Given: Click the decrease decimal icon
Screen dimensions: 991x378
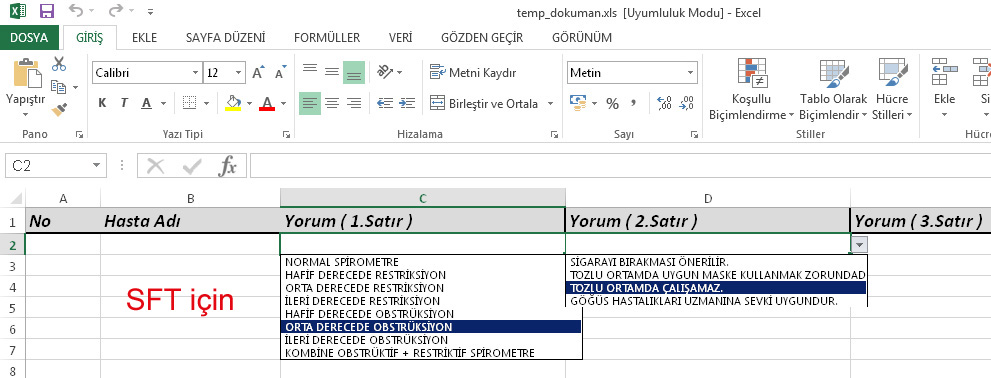Looking at the screenshot, I should [687, 104].
